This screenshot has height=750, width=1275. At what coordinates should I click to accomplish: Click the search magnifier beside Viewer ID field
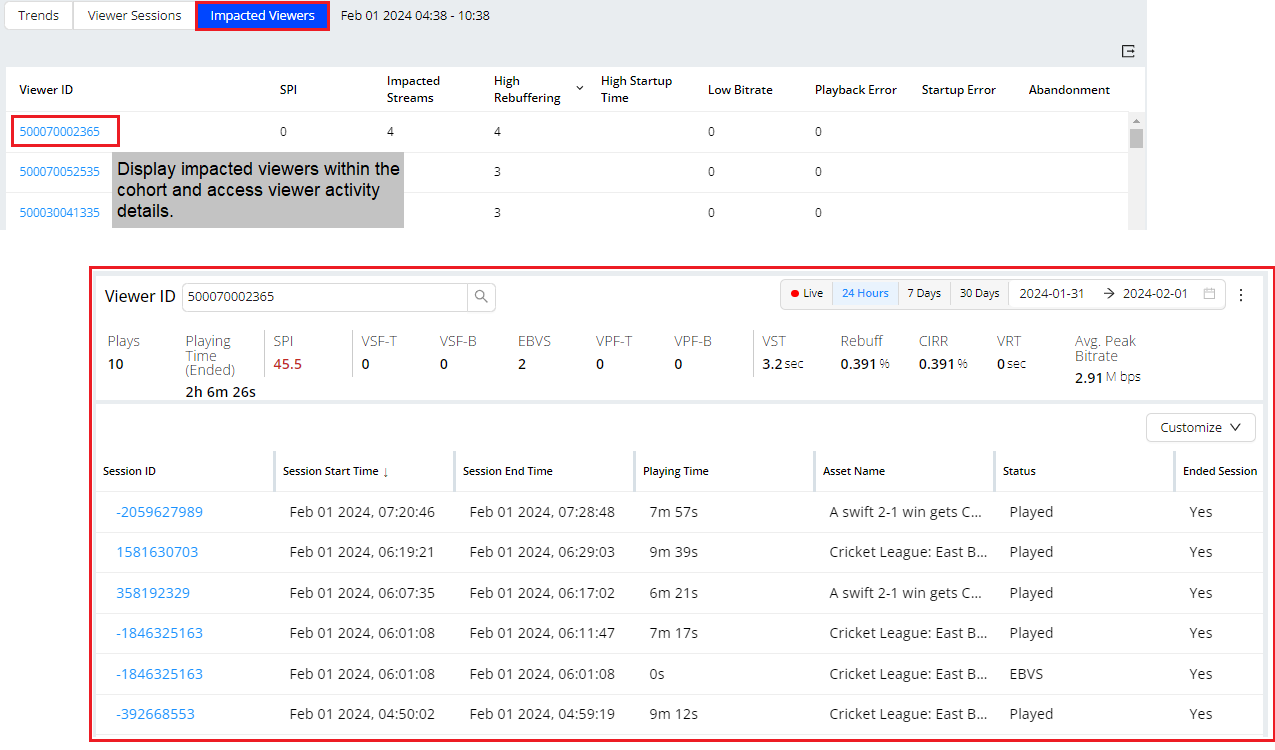481,297
